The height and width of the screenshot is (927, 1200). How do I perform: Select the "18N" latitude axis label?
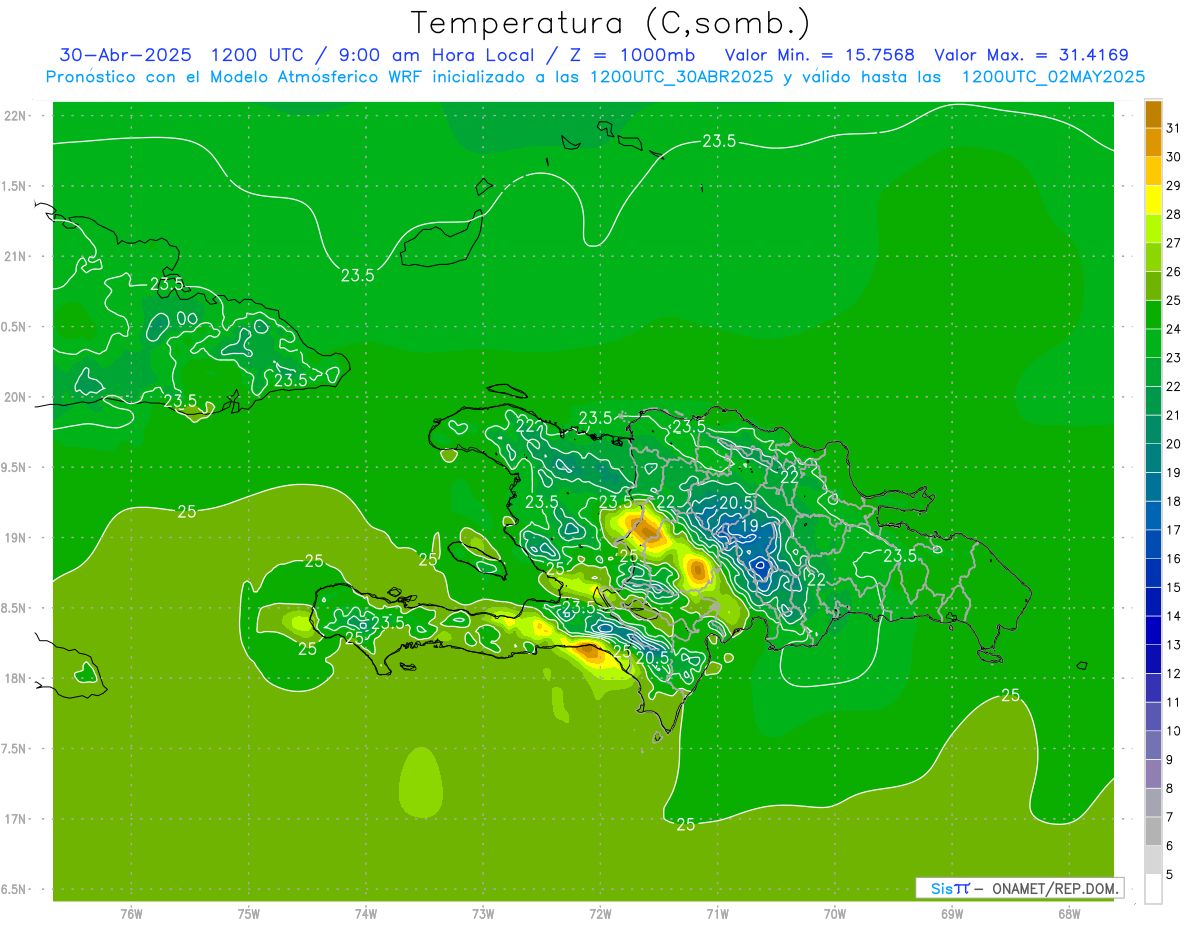pyautogui.click(x=15, y=678)
